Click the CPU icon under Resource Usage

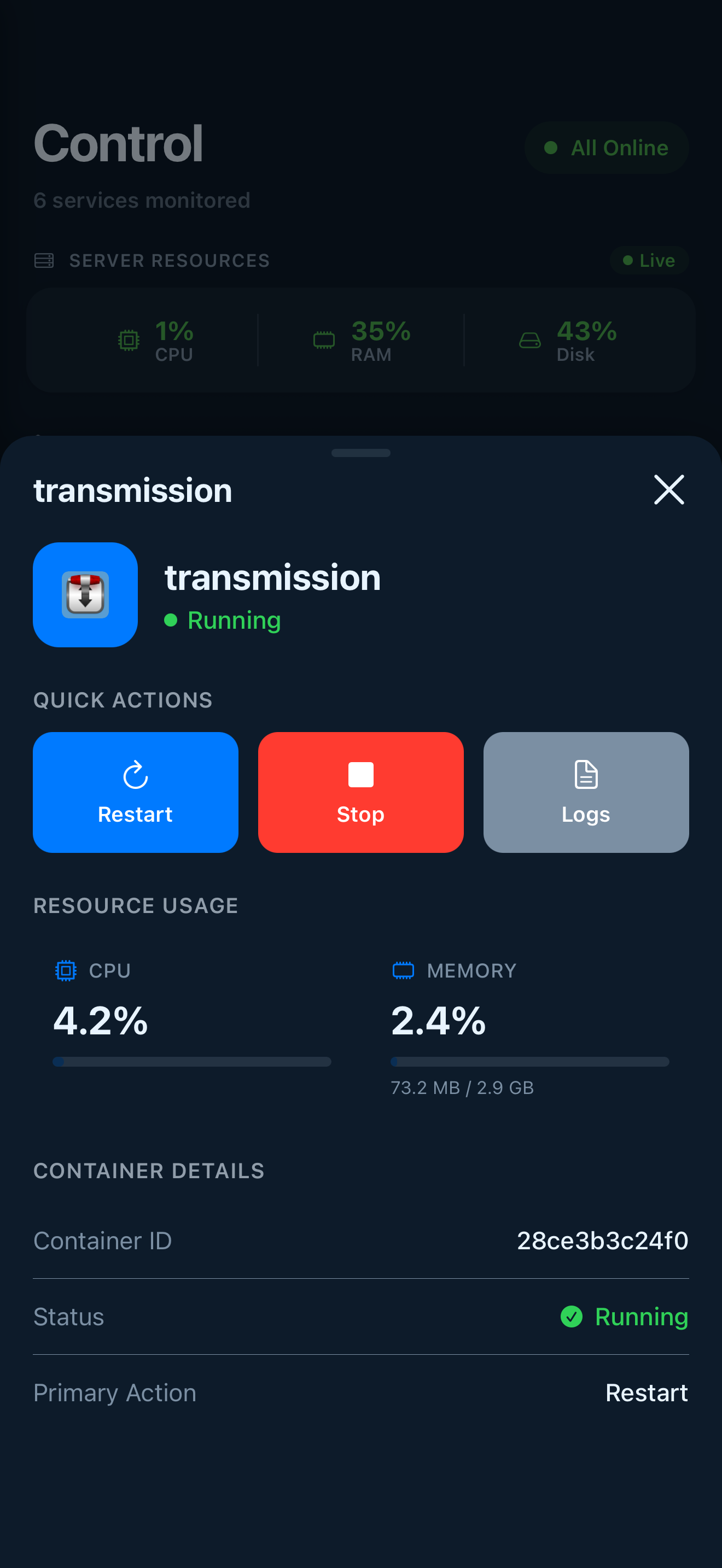tap(67, 970)
